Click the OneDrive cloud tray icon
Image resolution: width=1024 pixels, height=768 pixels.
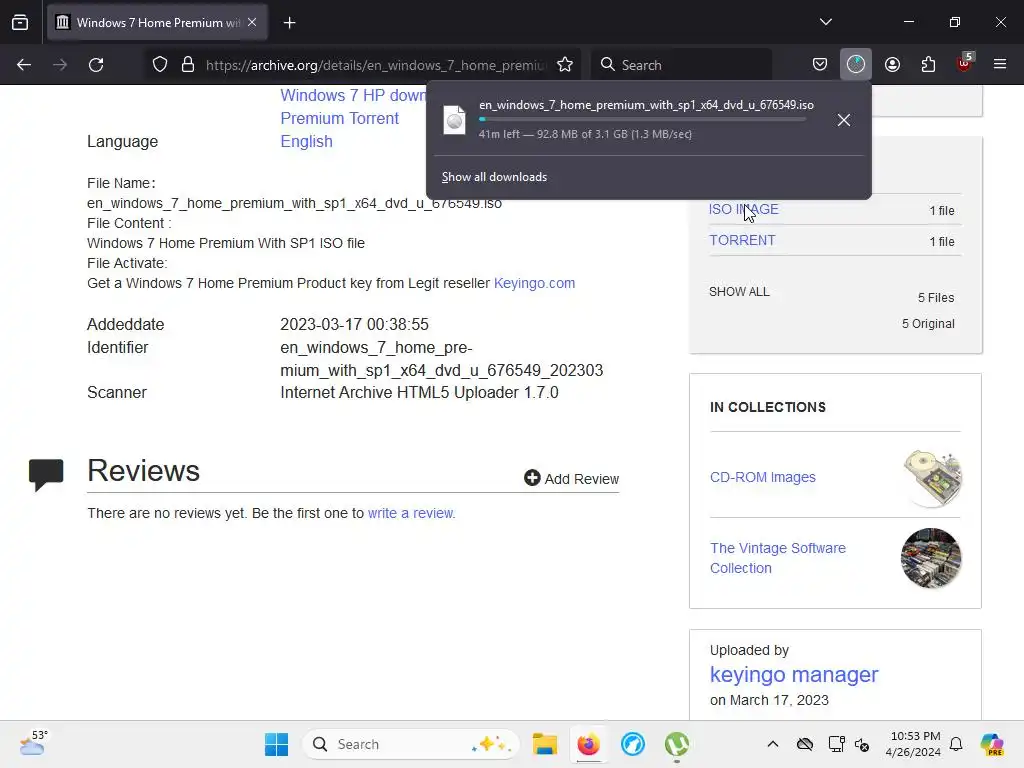click(x=805, y=744)
